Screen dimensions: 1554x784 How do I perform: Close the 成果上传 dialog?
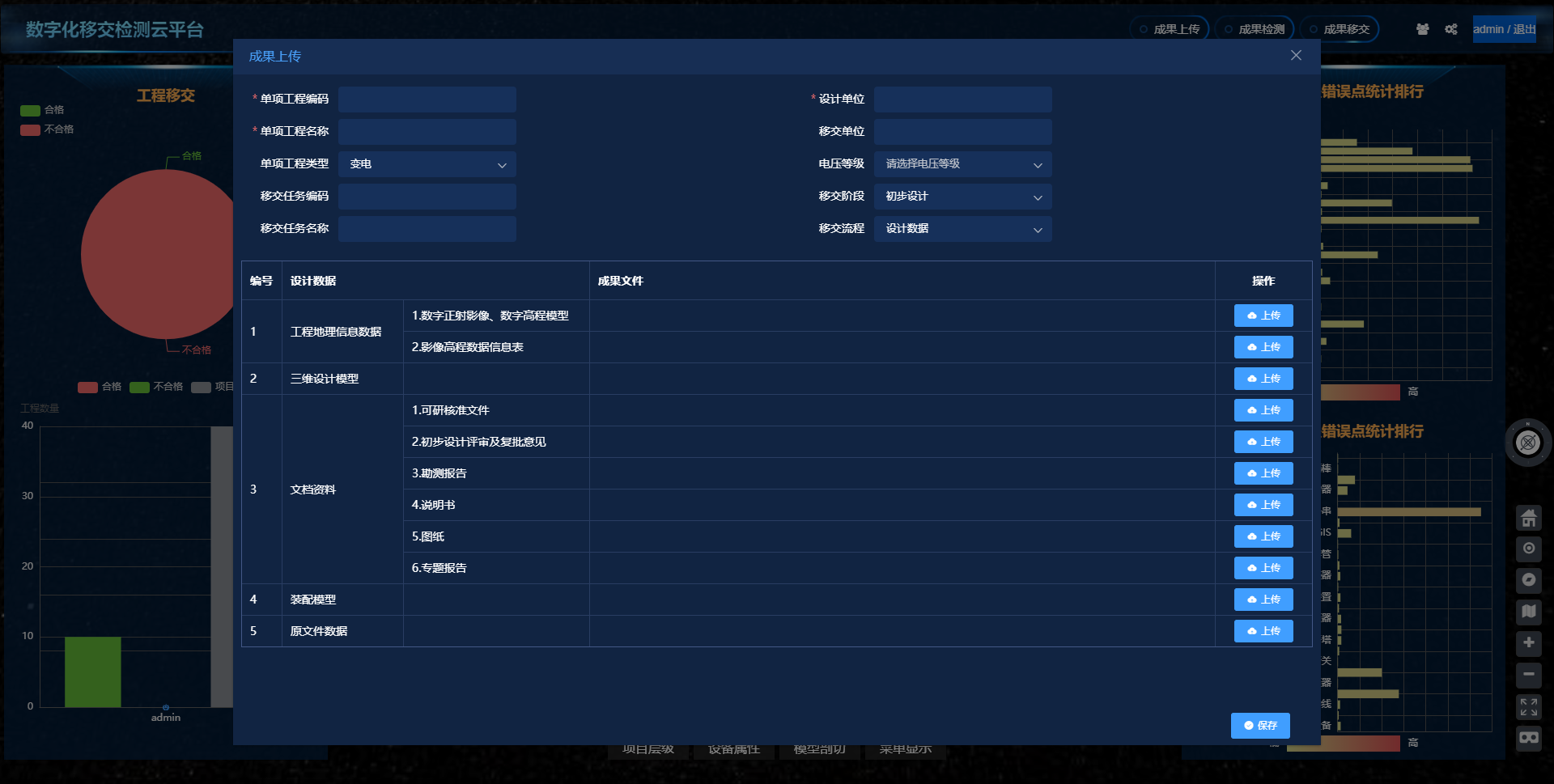click(1296, 55)
